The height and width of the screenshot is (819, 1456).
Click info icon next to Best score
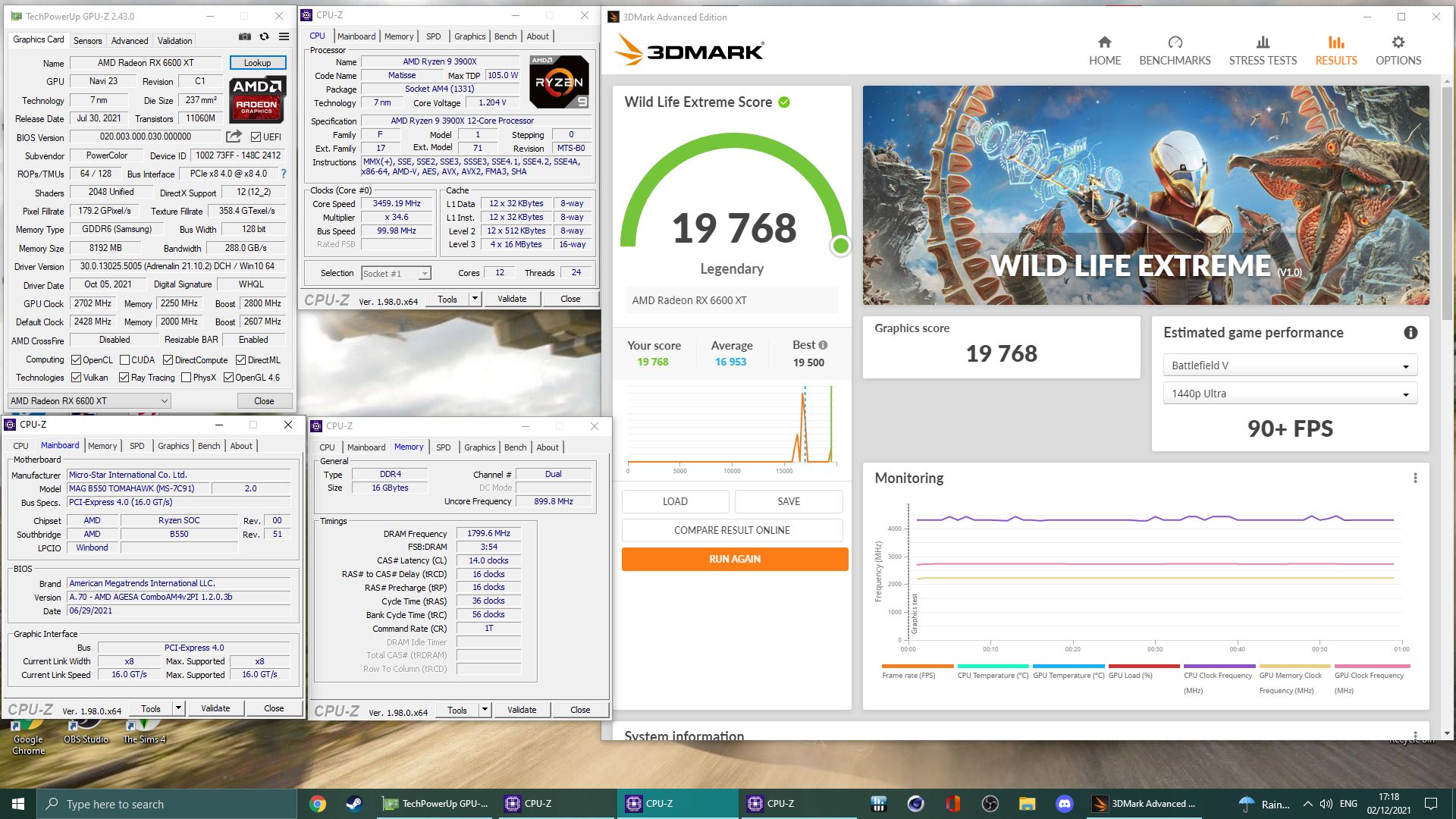coord(824,345)
